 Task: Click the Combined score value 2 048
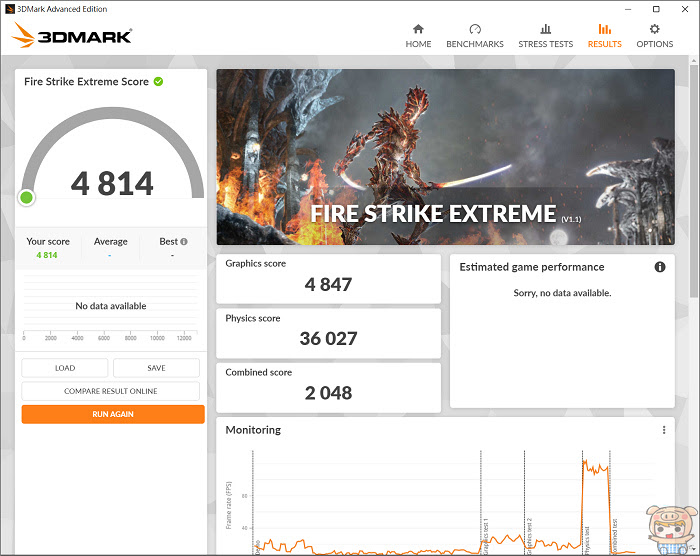click(329, 393)
